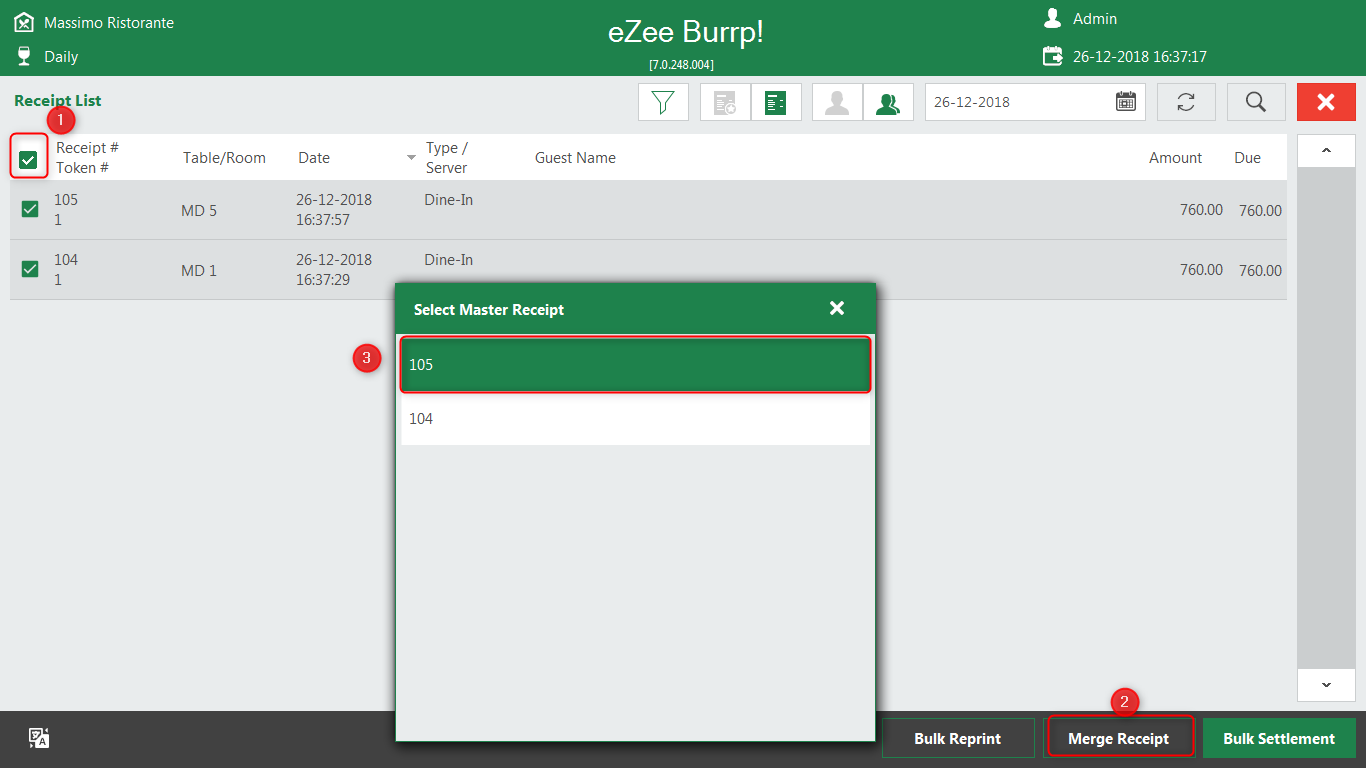Click the Admin user icon

point(1052,18)
